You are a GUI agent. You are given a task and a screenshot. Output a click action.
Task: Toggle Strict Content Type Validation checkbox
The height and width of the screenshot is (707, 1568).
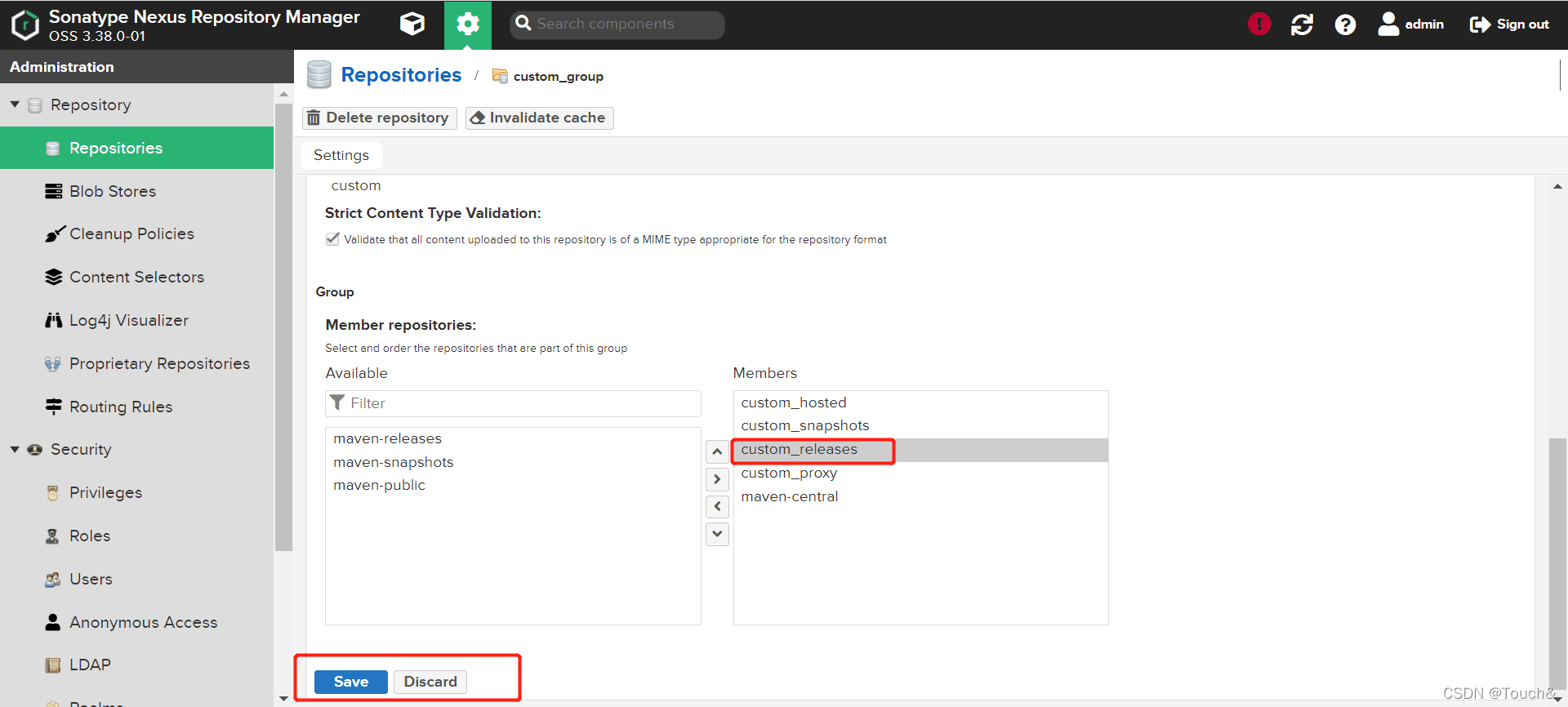332,239
